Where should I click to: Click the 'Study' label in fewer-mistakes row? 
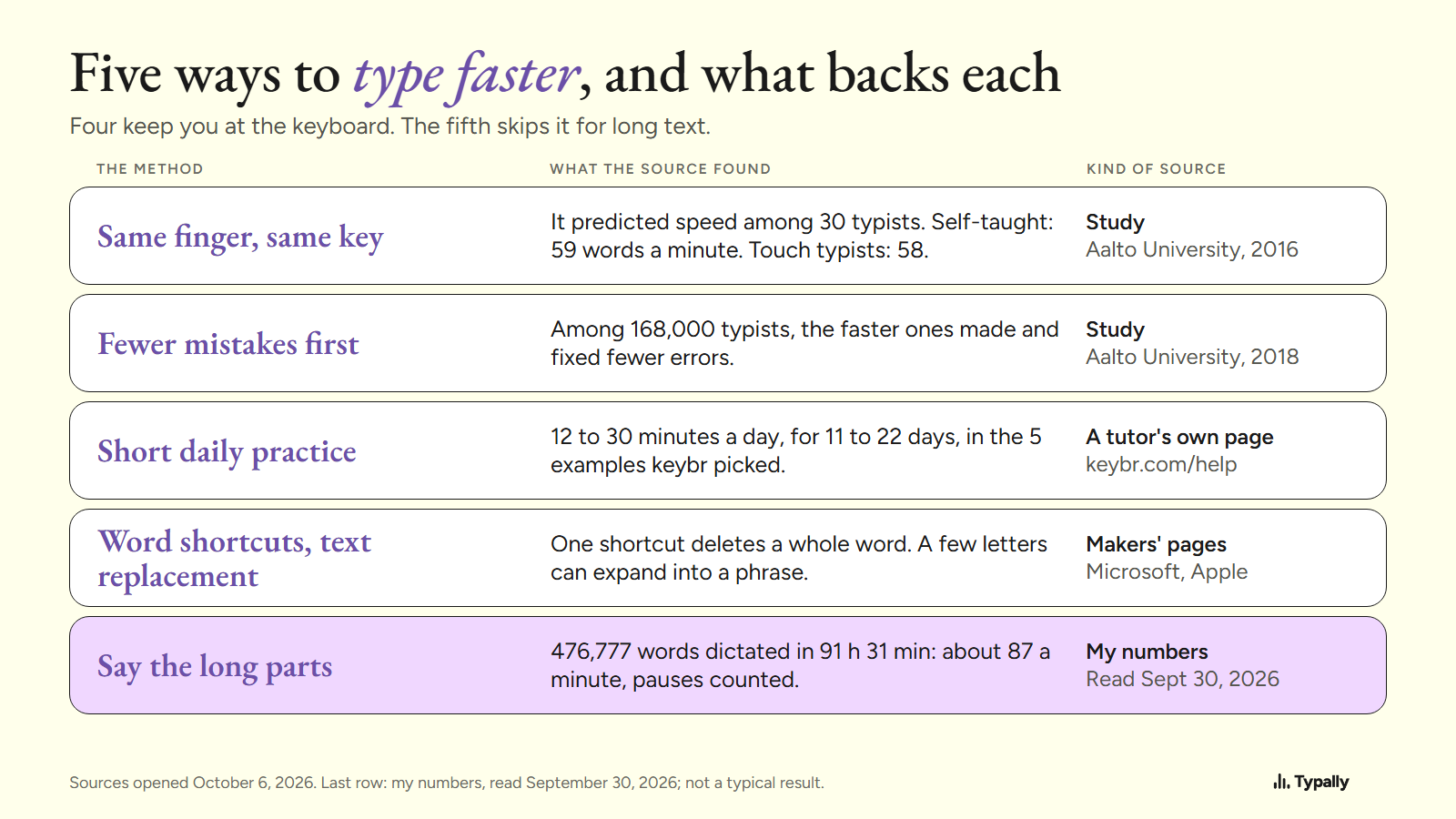click(1115, 329)
